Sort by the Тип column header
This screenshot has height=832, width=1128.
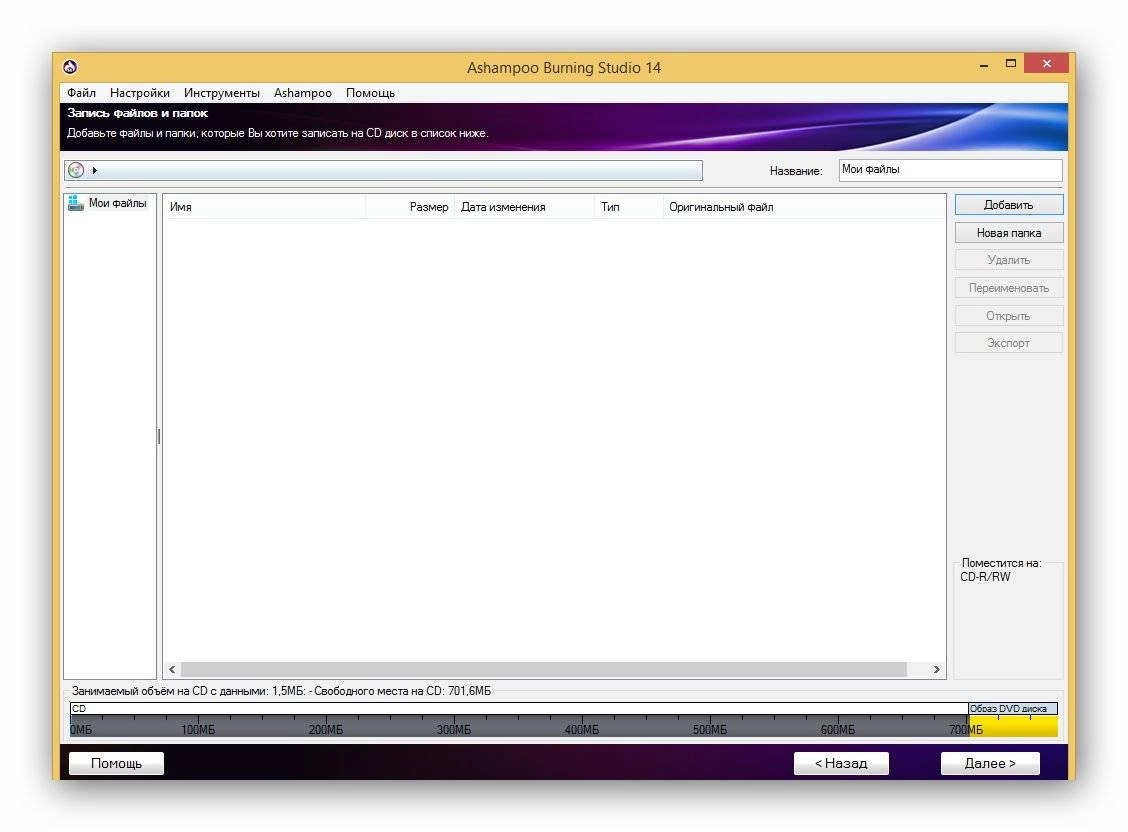(x=628, y=207)
